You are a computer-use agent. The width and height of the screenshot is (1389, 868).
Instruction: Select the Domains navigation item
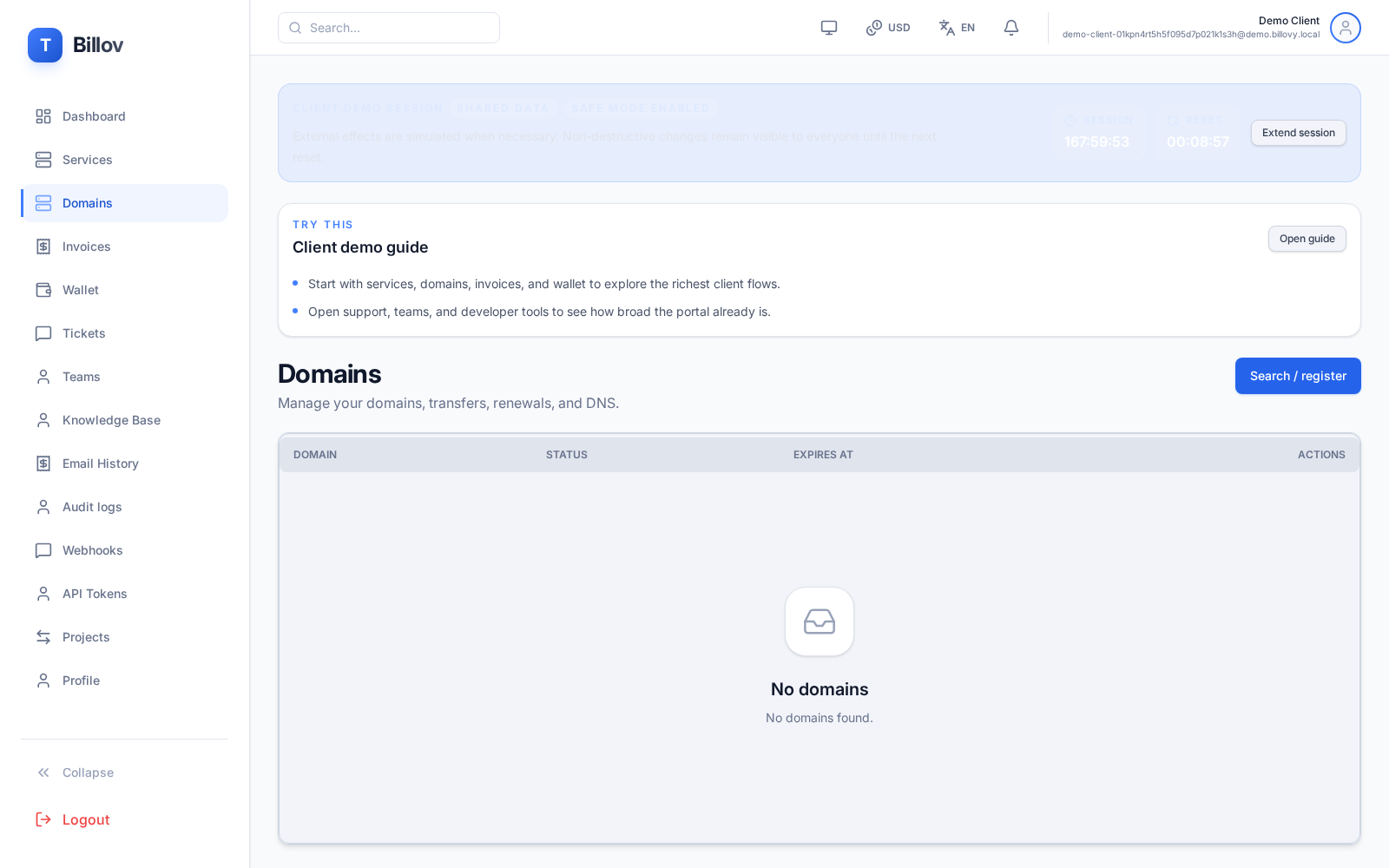click(87, 203)
